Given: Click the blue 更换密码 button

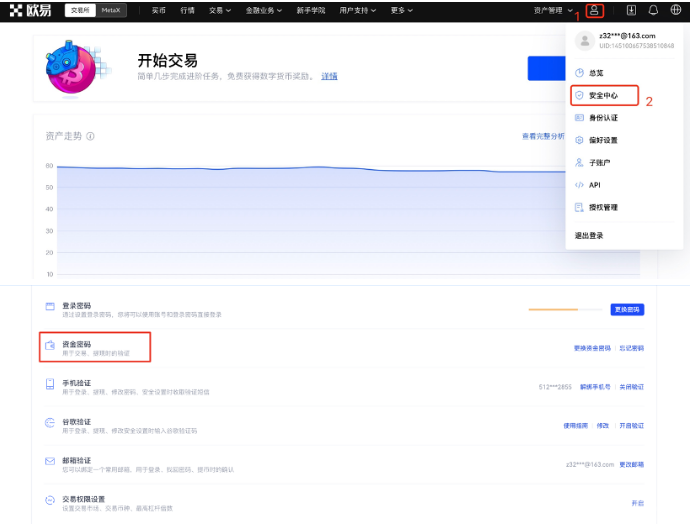Looking at the screenshot, I should [627, 309].
